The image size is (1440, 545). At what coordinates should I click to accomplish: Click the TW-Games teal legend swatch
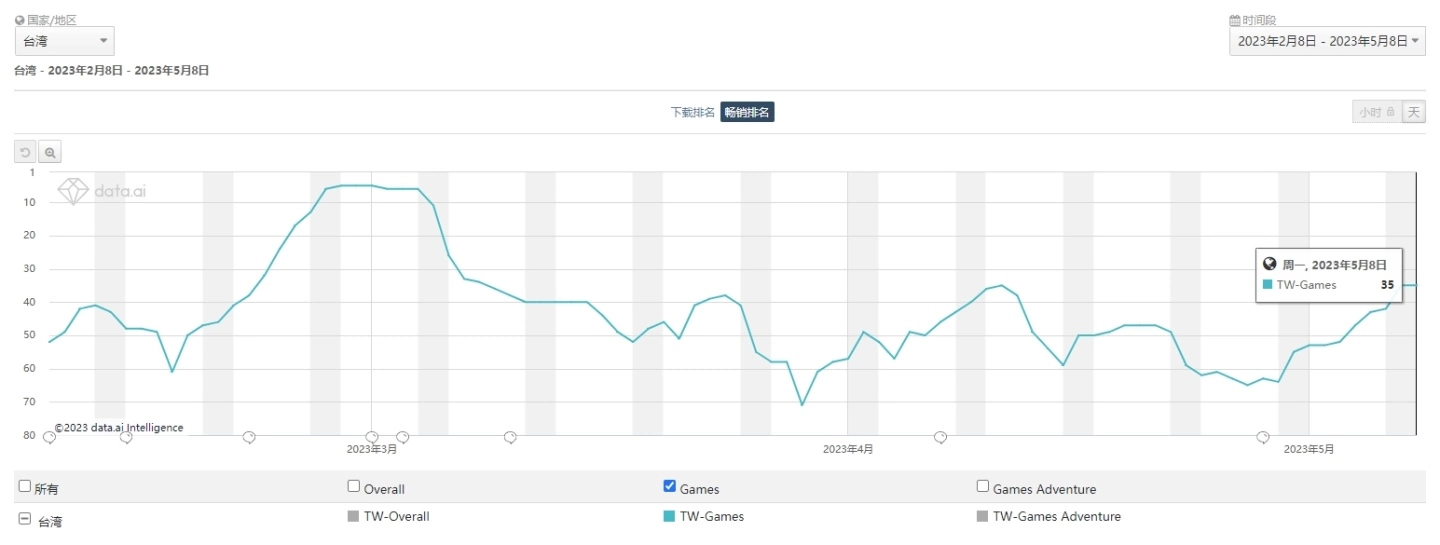coord(669,517)
